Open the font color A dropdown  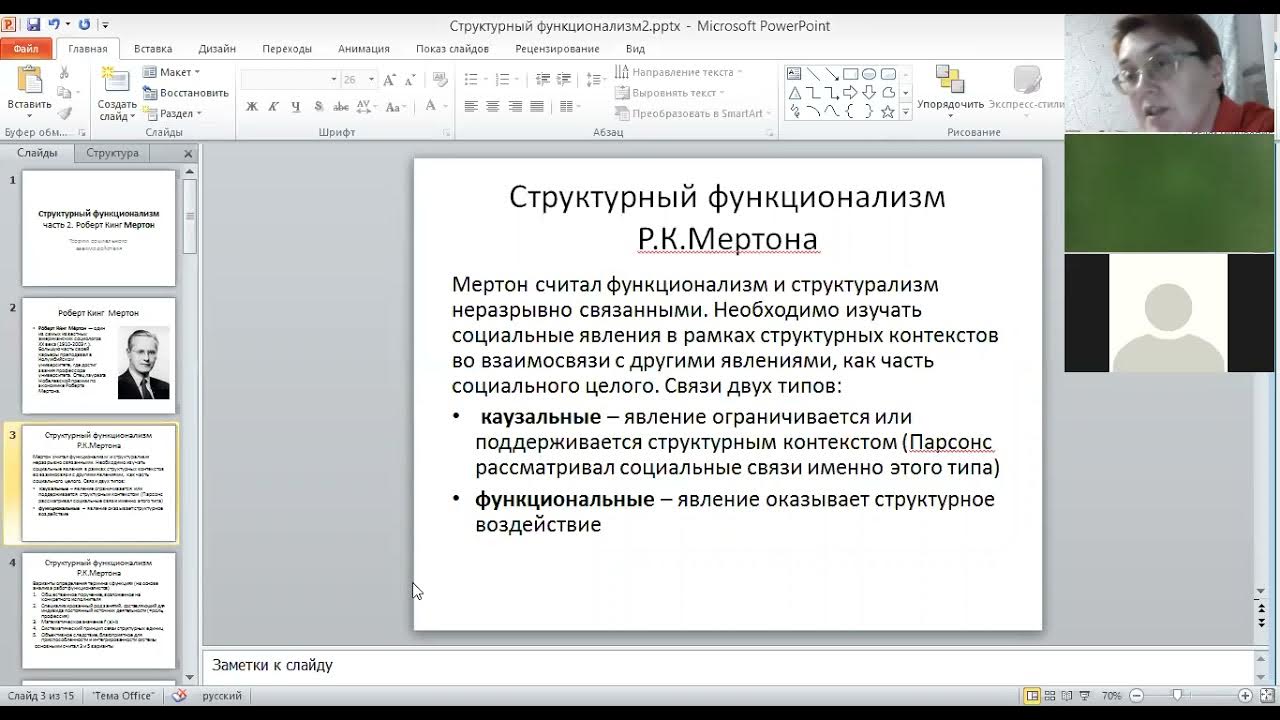coord(445,106)
